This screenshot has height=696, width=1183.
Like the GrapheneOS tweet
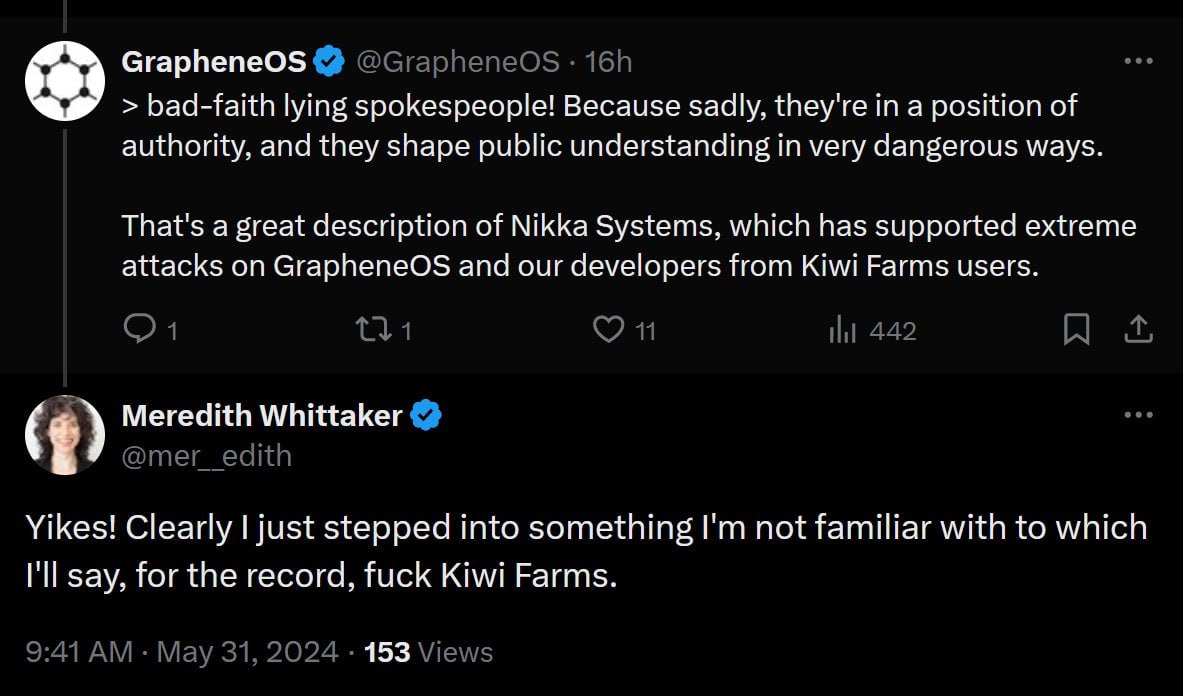pos(609,329)
